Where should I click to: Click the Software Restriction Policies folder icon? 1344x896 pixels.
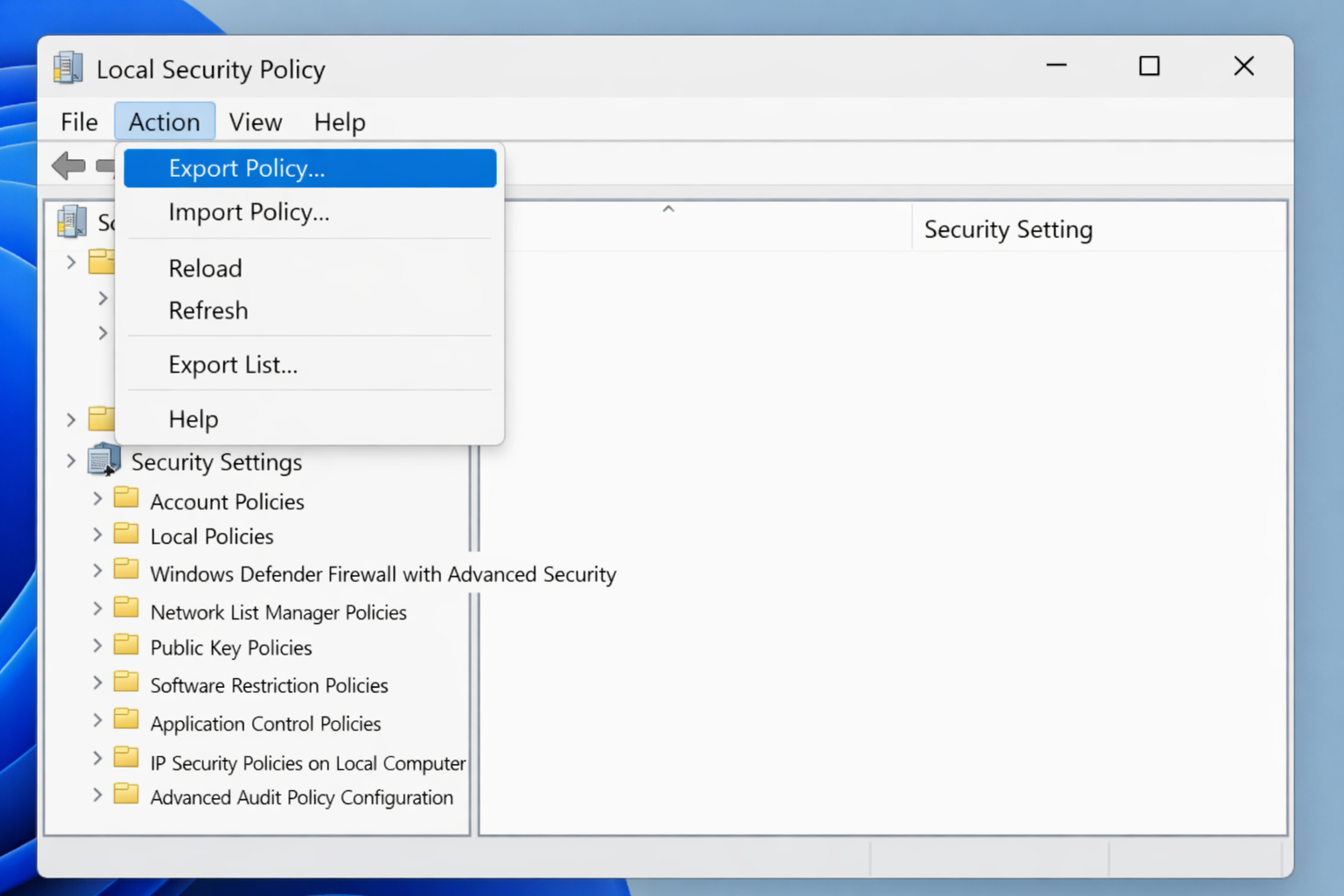click(126, 682)
